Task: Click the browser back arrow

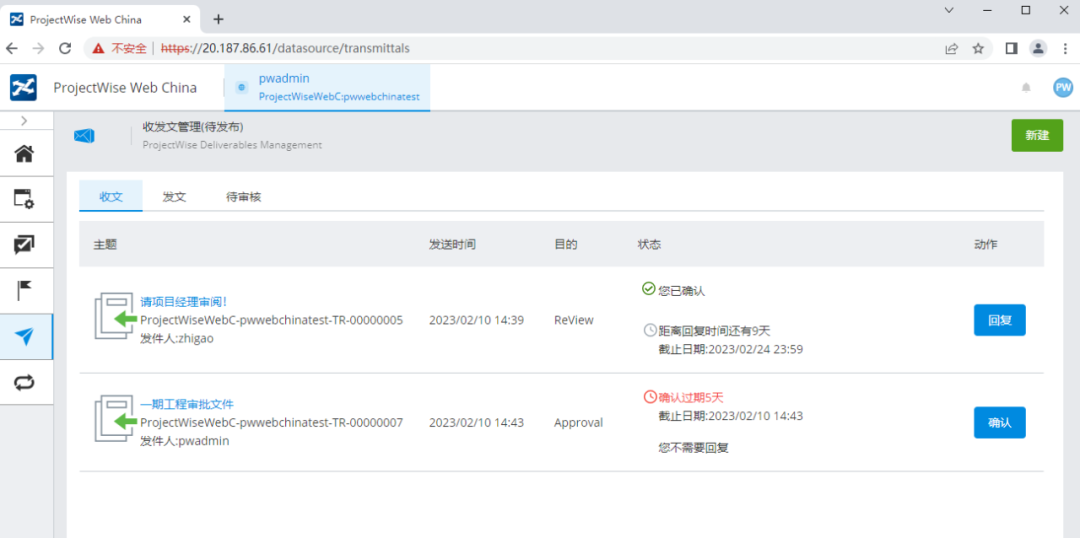Action: click(x=12, y=48)
